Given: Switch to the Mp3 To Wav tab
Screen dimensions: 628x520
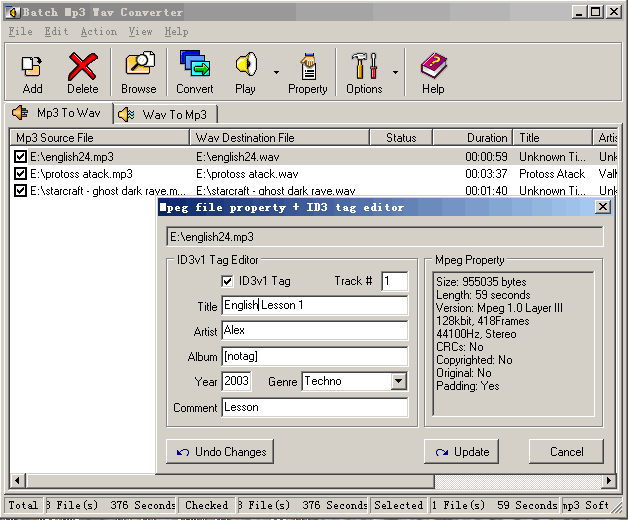Looking at the screenshot, I should click(59, 113).
